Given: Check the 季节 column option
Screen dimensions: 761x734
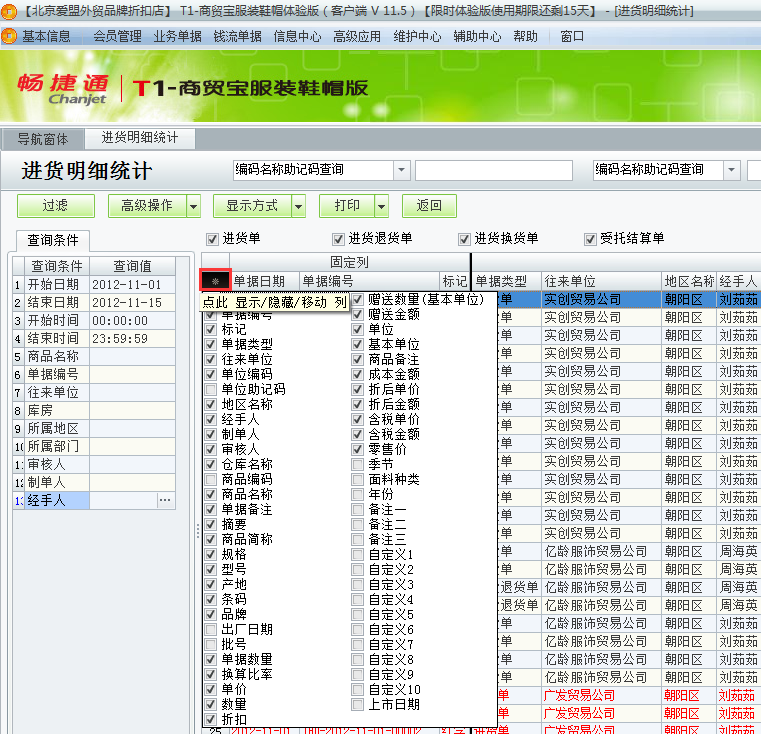Looking at the screenshot, I should tap(358, 465).
